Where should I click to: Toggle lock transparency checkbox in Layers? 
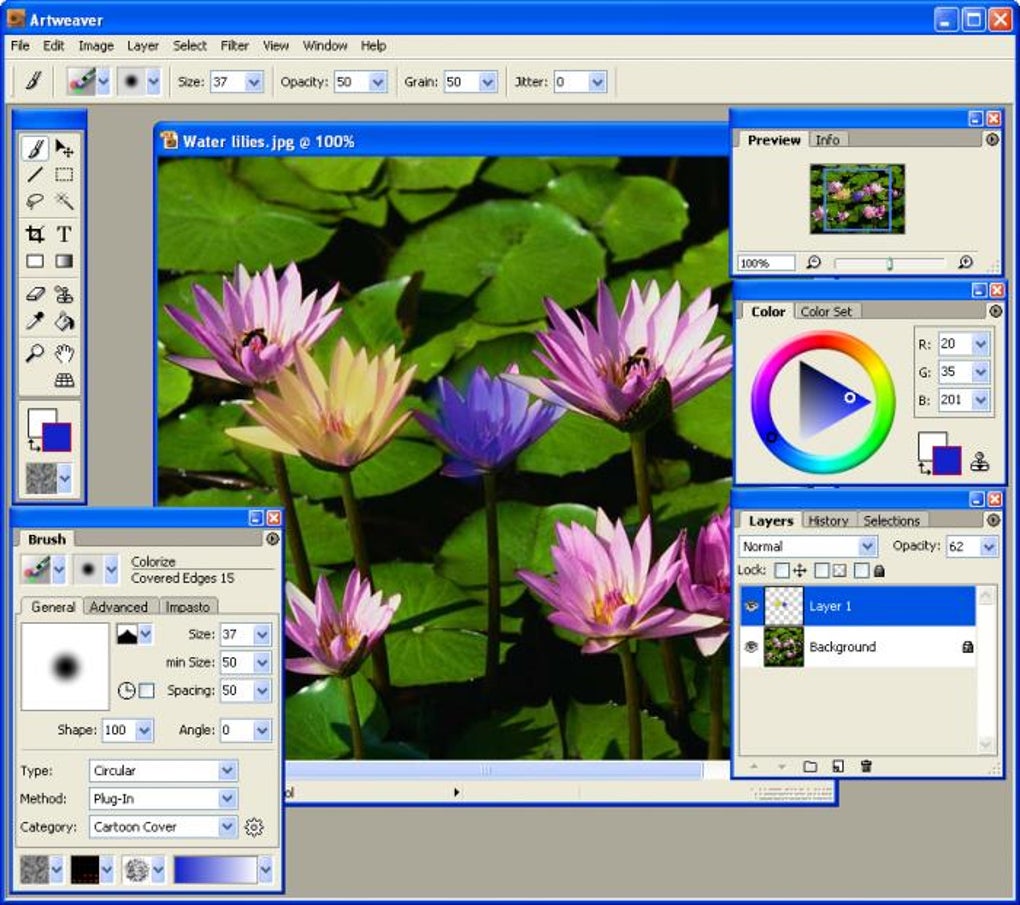(x=822, y=571)
